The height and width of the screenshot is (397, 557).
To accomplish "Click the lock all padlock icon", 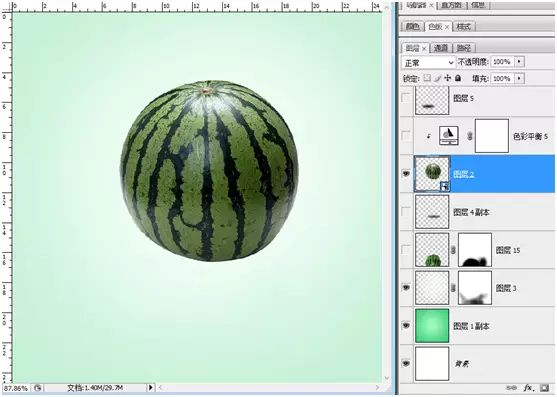I will [458, 78].
